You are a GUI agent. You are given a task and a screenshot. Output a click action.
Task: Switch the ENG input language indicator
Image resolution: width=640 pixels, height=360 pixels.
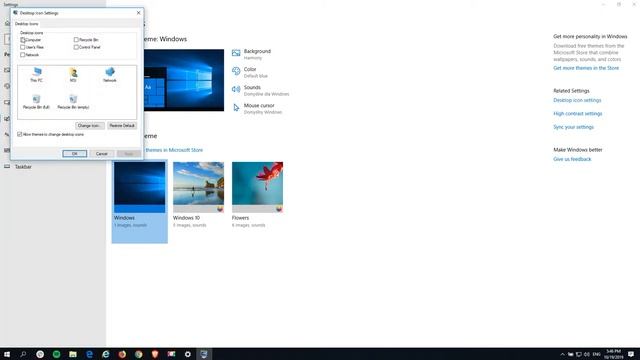(x=596, y=354)
